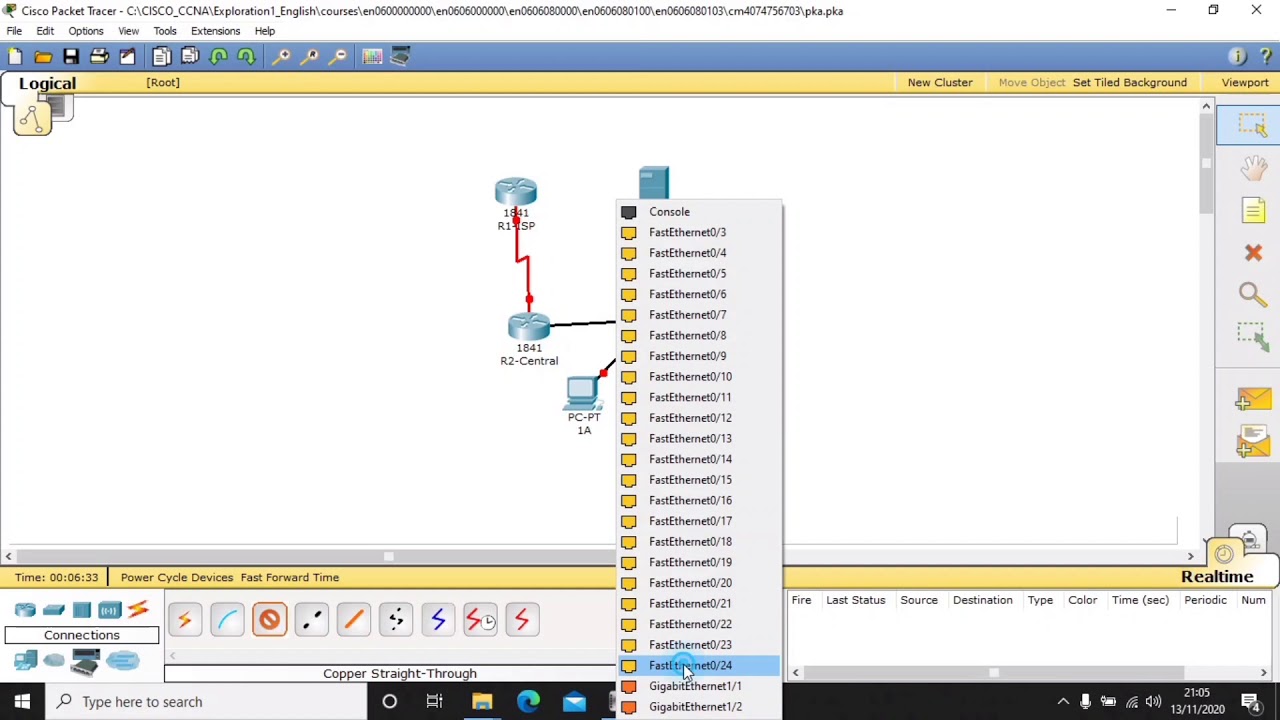1280x720 pixels.
Task: Click Fast Forward Time
Action: click(x=290, y=577)
